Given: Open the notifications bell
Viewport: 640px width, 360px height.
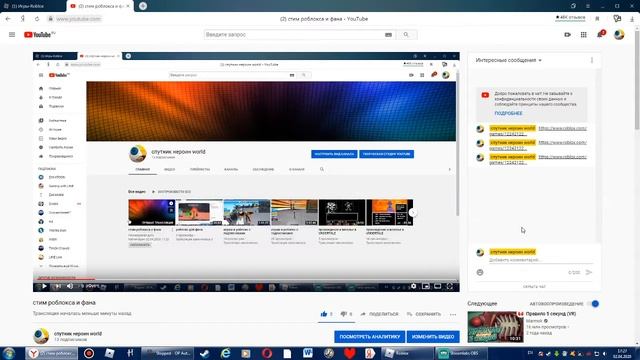Looking at the screenshot, I should (600, 34).
